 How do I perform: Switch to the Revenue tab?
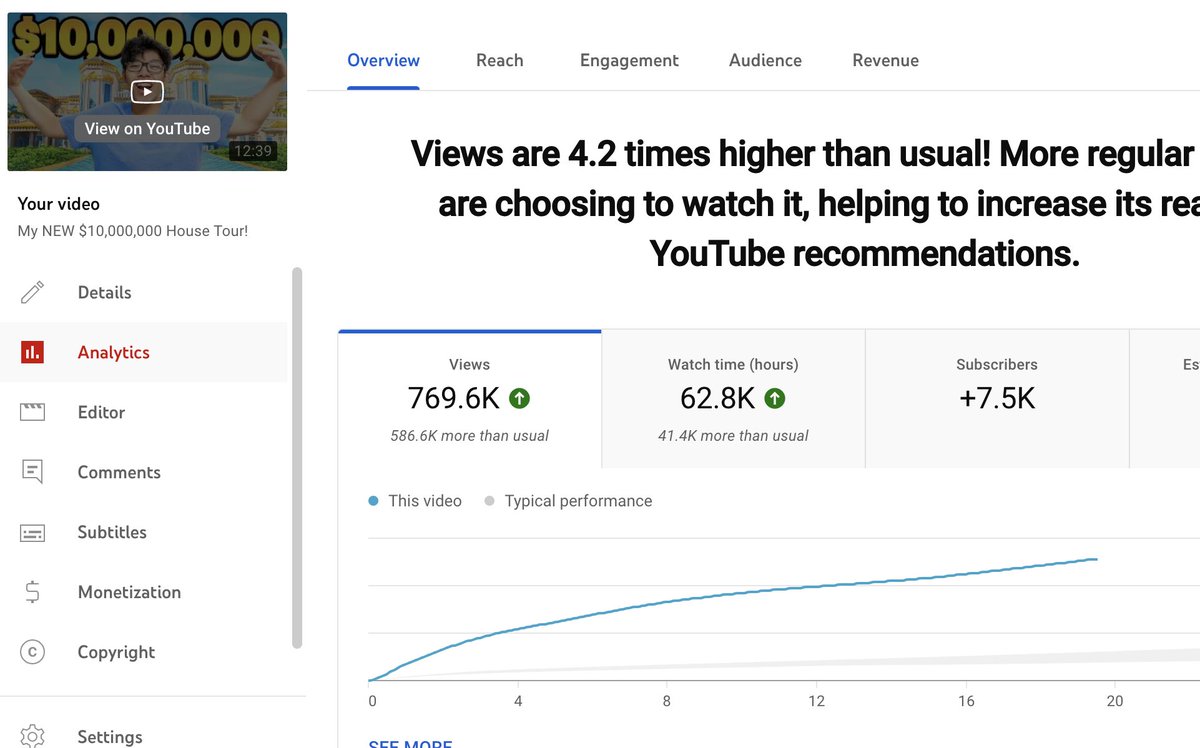coord(885,60)
